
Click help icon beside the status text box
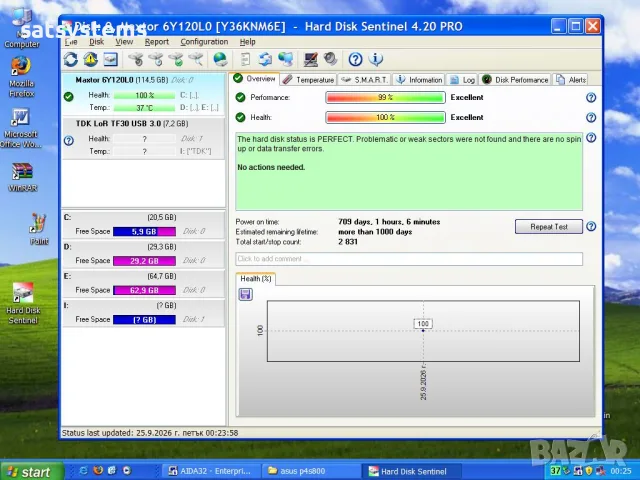coord(591,138)
